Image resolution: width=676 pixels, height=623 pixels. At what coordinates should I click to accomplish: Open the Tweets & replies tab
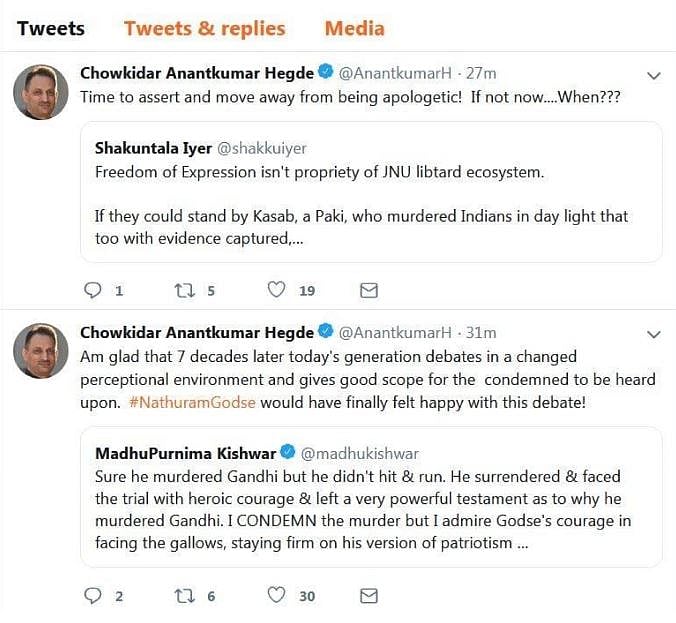pyautogui.click(x=204, y=28)
